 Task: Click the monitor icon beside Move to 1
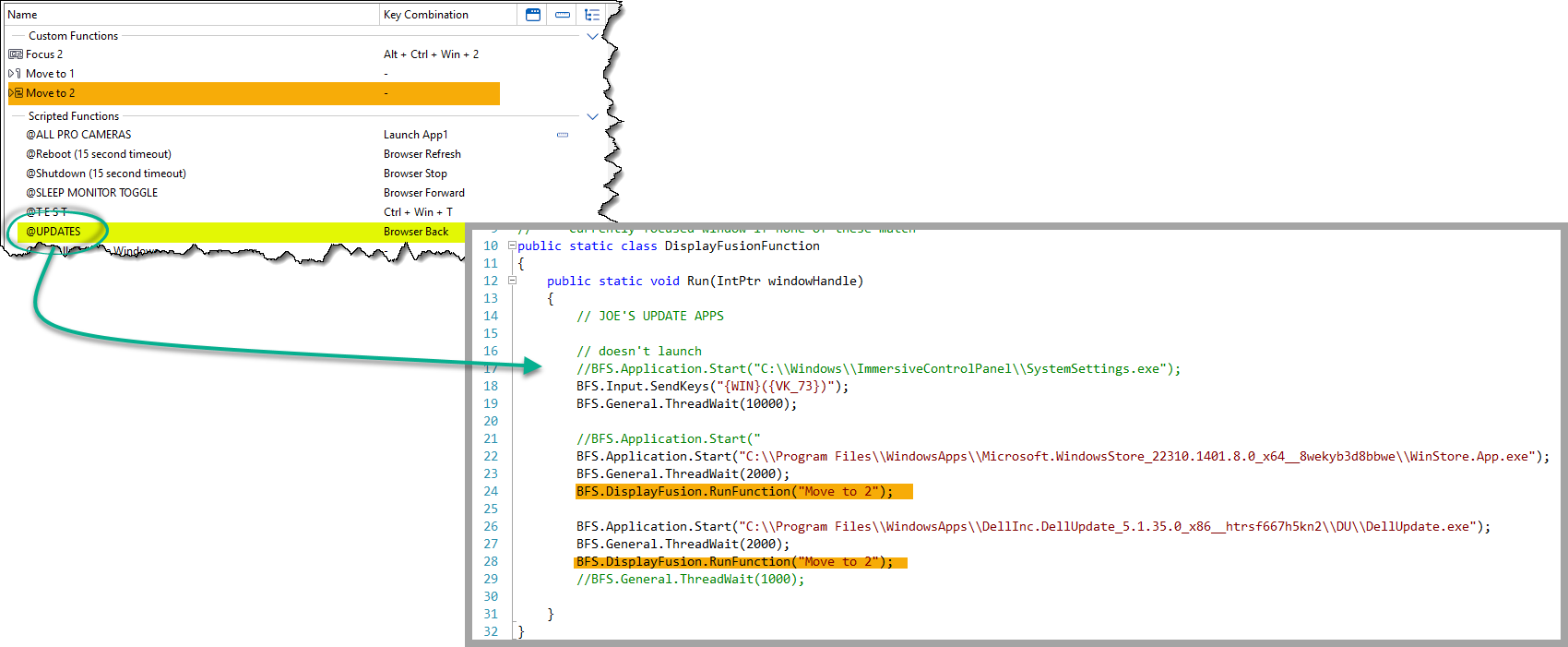point(15,74)
